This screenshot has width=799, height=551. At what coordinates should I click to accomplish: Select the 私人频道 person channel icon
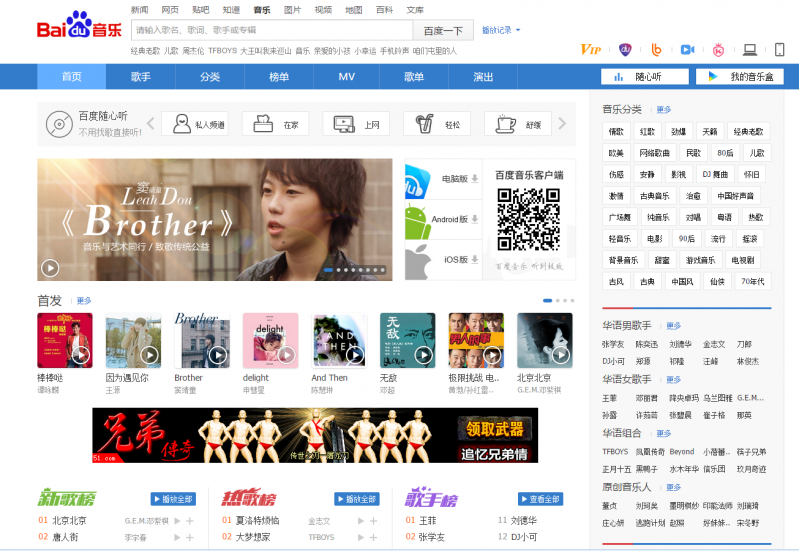[181, 124]
